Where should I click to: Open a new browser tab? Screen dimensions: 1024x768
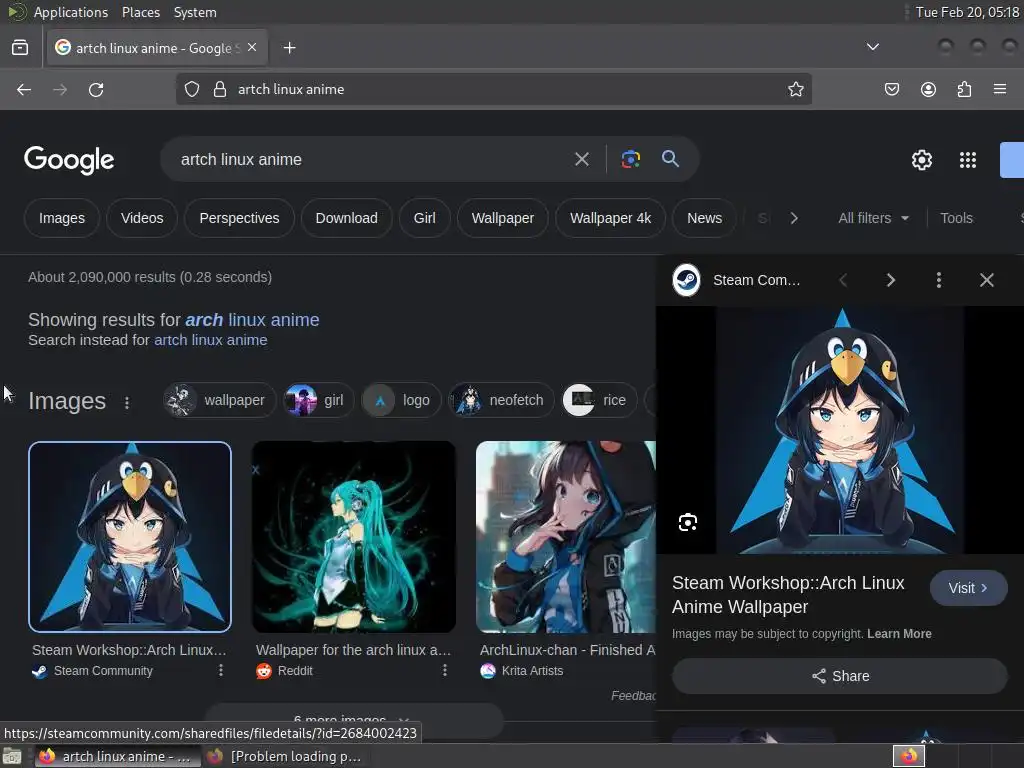[289, 48]
